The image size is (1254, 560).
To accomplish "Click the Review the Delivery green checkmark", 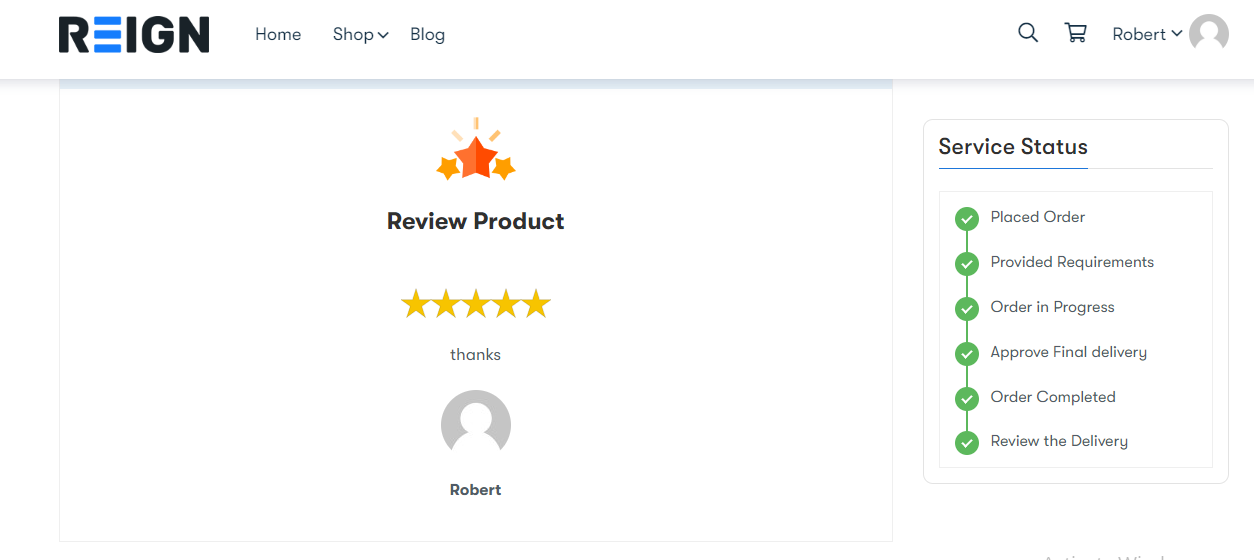I will click(x=966, y=442).
